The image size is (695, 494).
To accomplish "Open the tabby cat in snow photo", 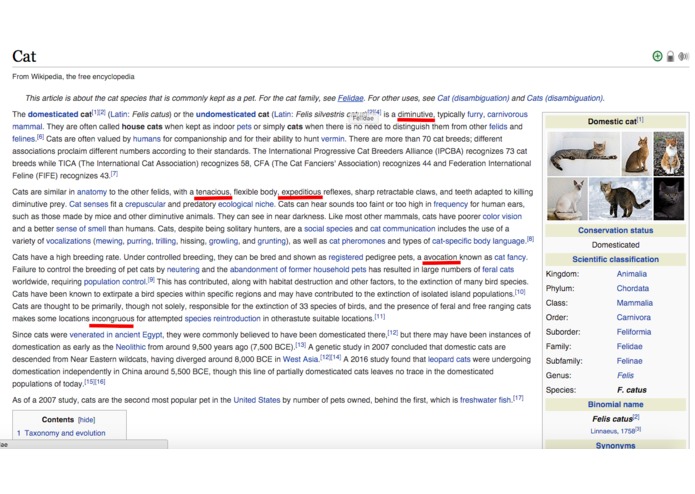I will (x=621, y=199).
